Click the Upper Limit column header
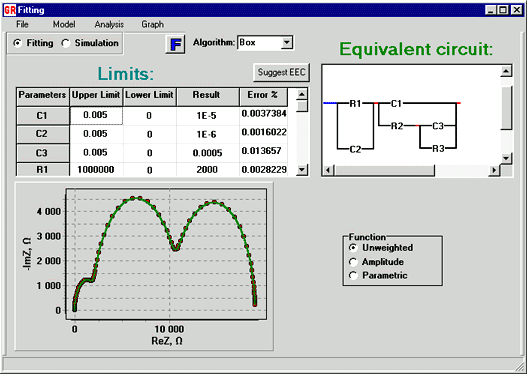This screenshot has width=527, height=374. (96, 97)
